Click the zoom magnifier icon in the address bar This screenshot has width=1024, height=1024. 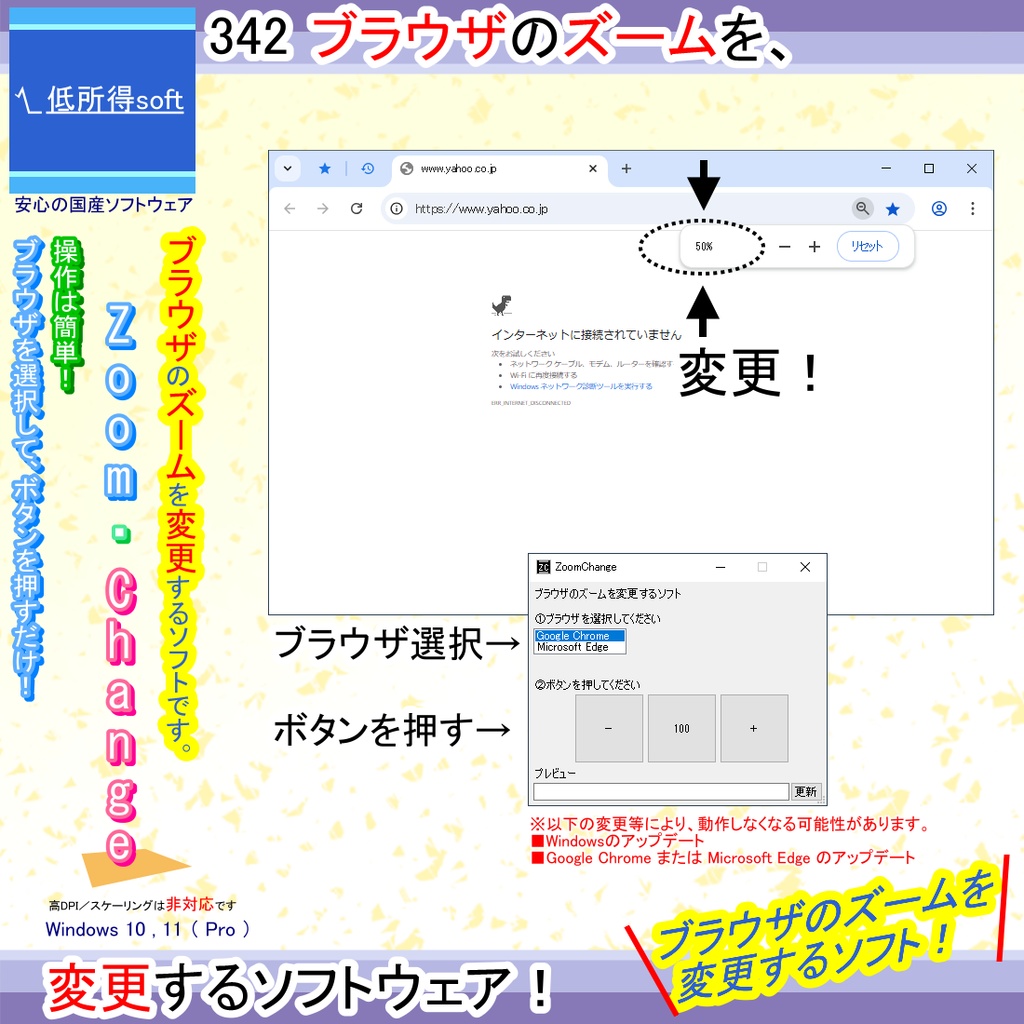pyautogui.click(x=863, y=208)
